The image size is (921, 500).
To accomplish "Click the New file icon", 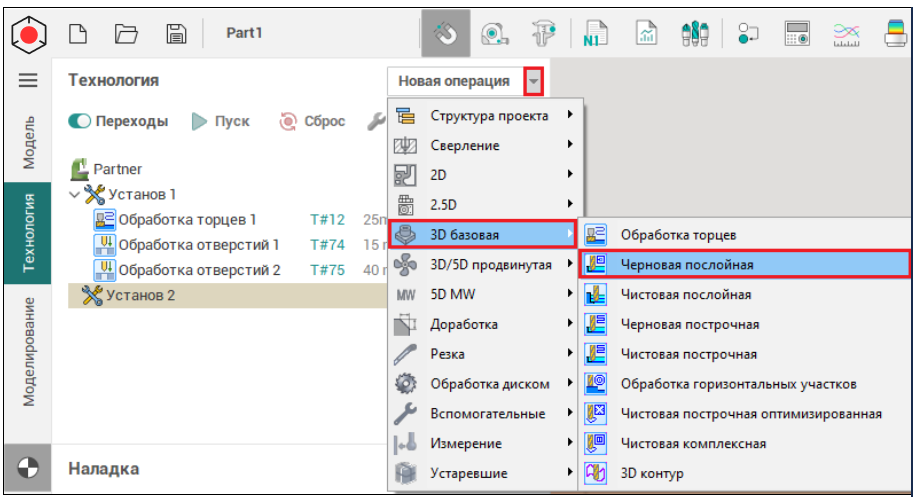I will point(79,33).
